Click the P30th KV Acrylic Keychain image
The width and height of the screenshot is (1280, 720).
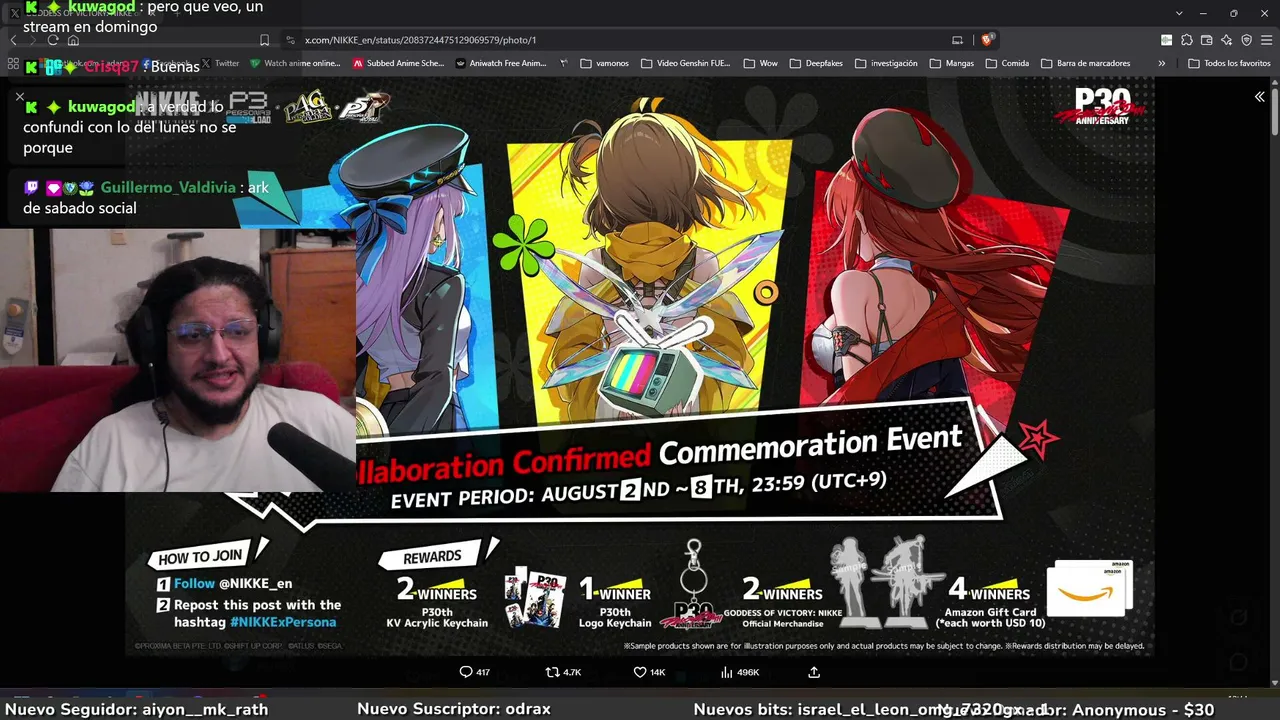point(535,598)
